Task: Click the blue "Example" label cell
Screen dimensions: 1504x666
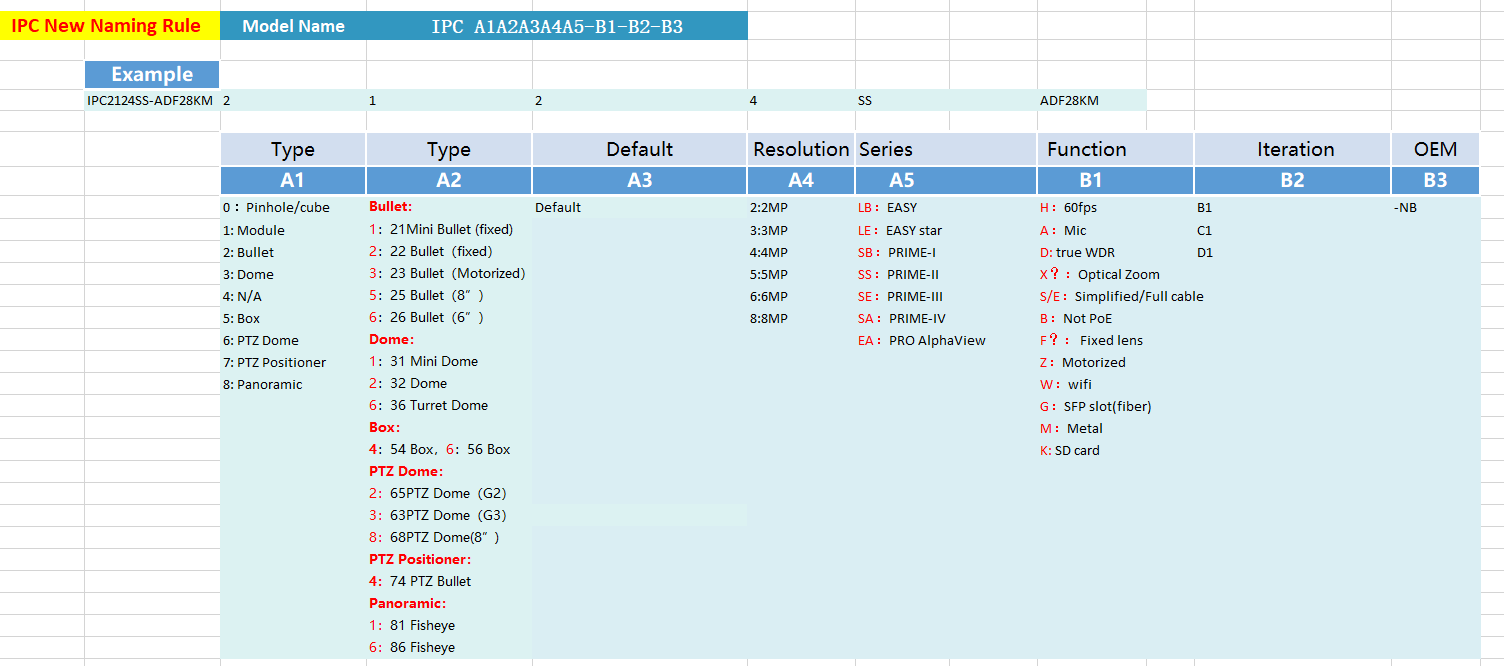Action: 152,74
